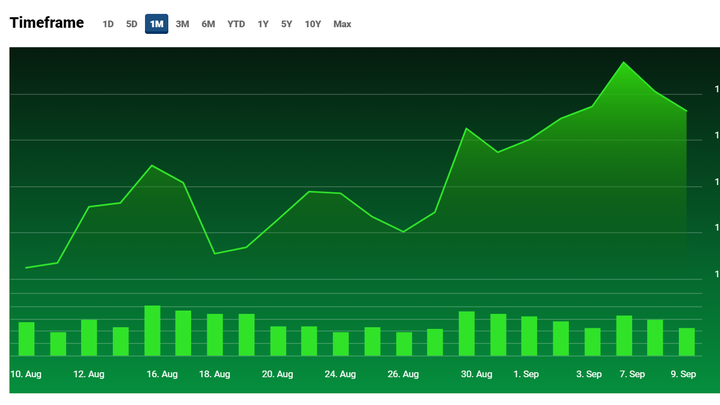The height and width of the screenshot is (405, 720).
Task: Show the 10Y timeframe
Action: pos(313,24)
